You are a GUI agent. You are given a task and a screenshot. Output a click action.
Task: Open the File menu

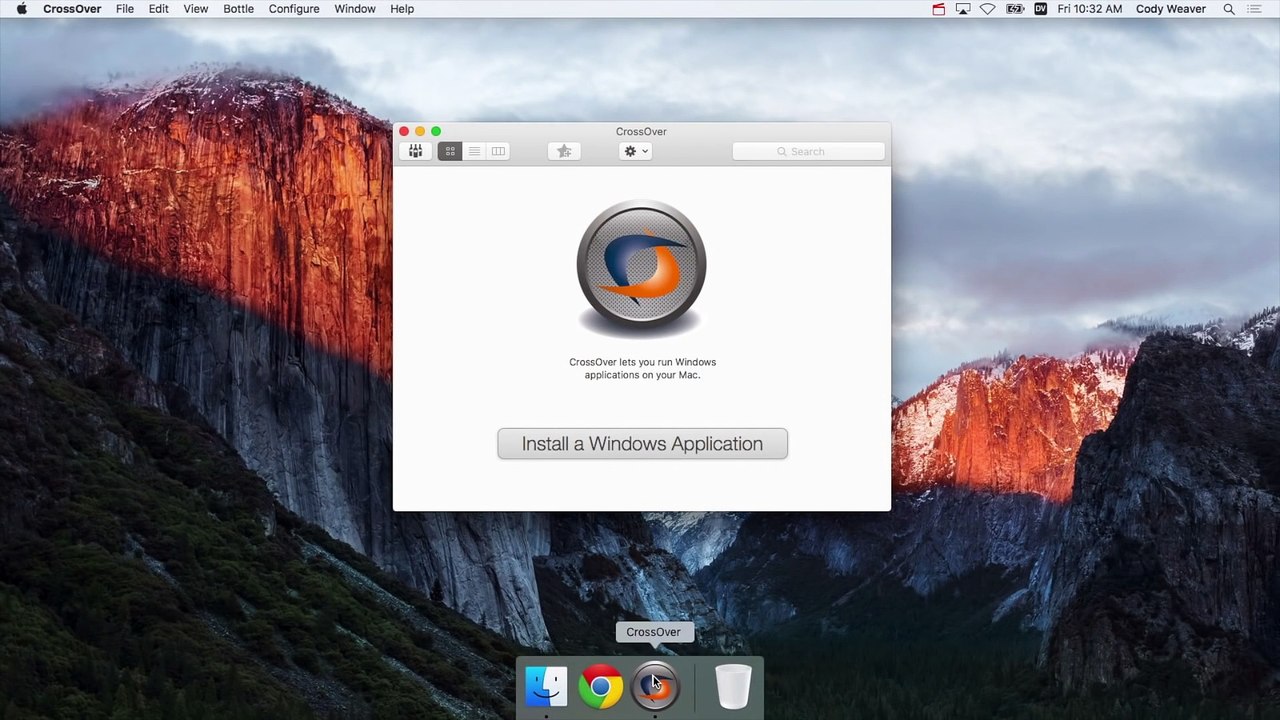125,9
